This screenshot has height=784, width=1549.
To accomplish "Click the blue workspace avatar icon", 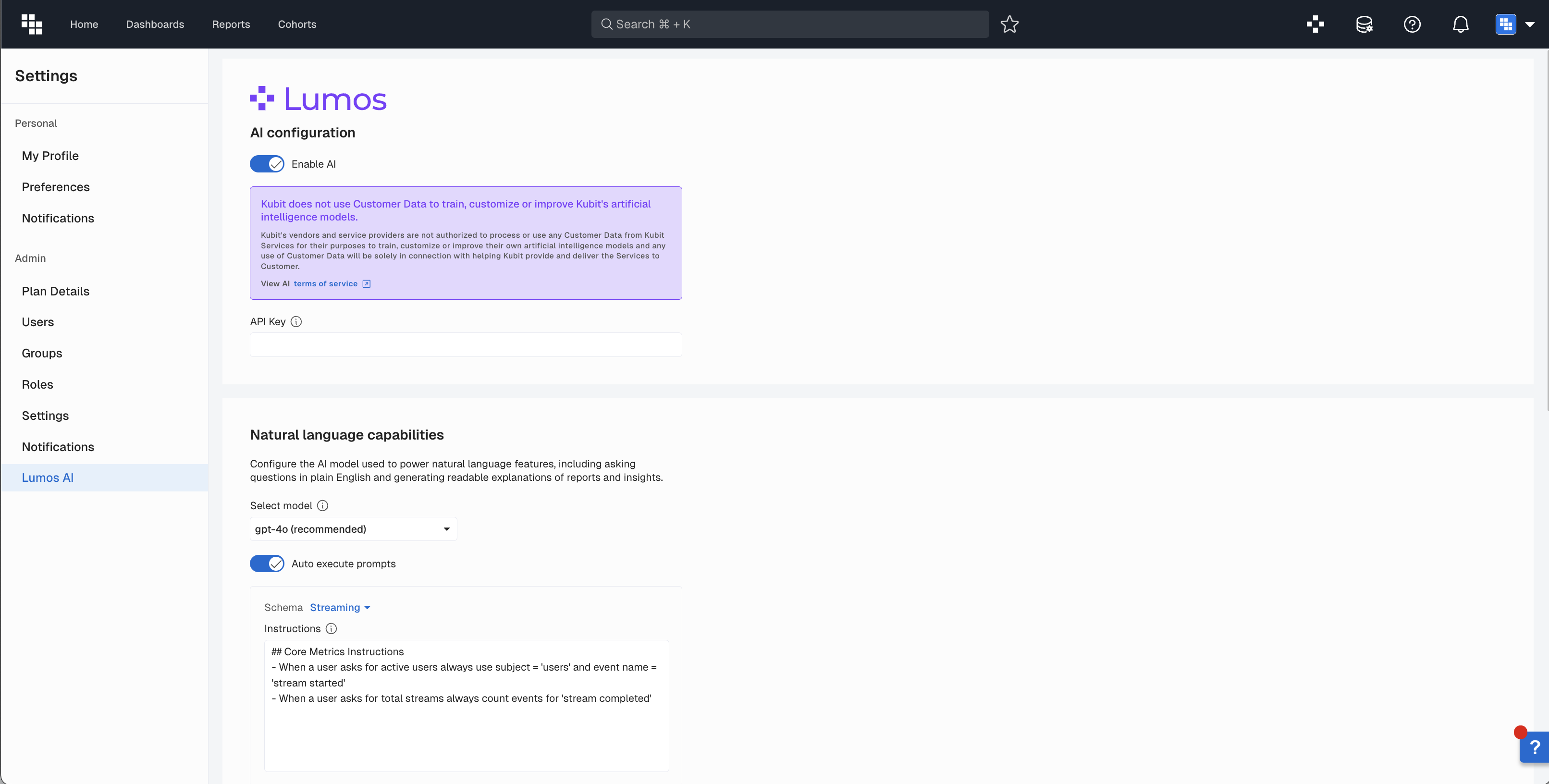I will tap(1506, 24).
